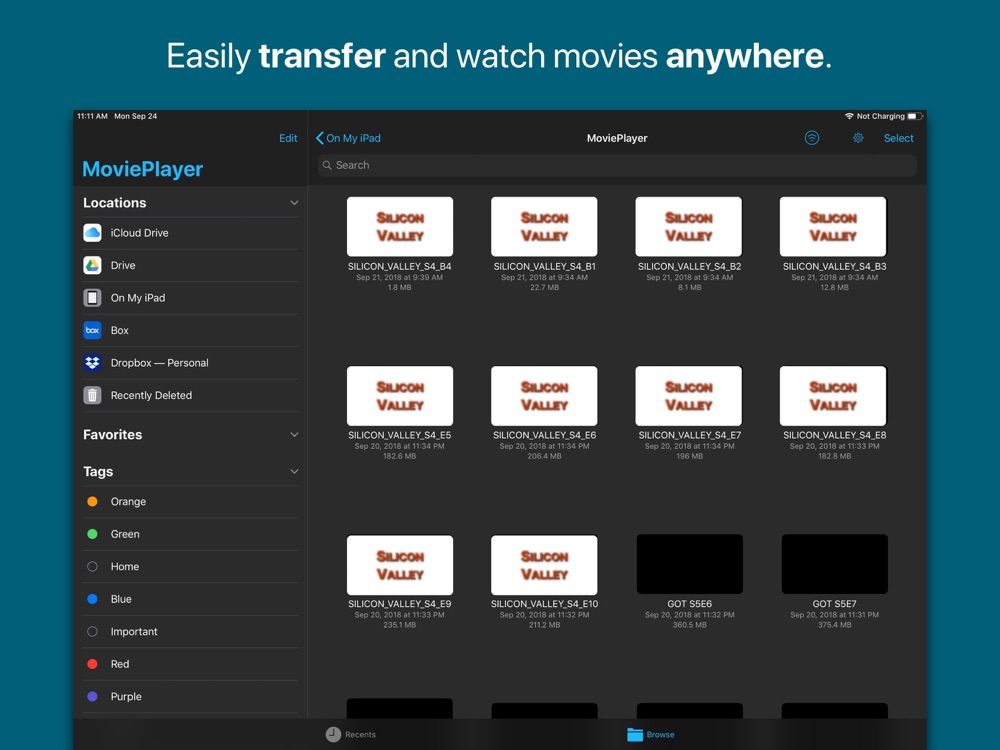
Task: Click the GOT S5E6 file name
Action: click(x=689, y=604)
